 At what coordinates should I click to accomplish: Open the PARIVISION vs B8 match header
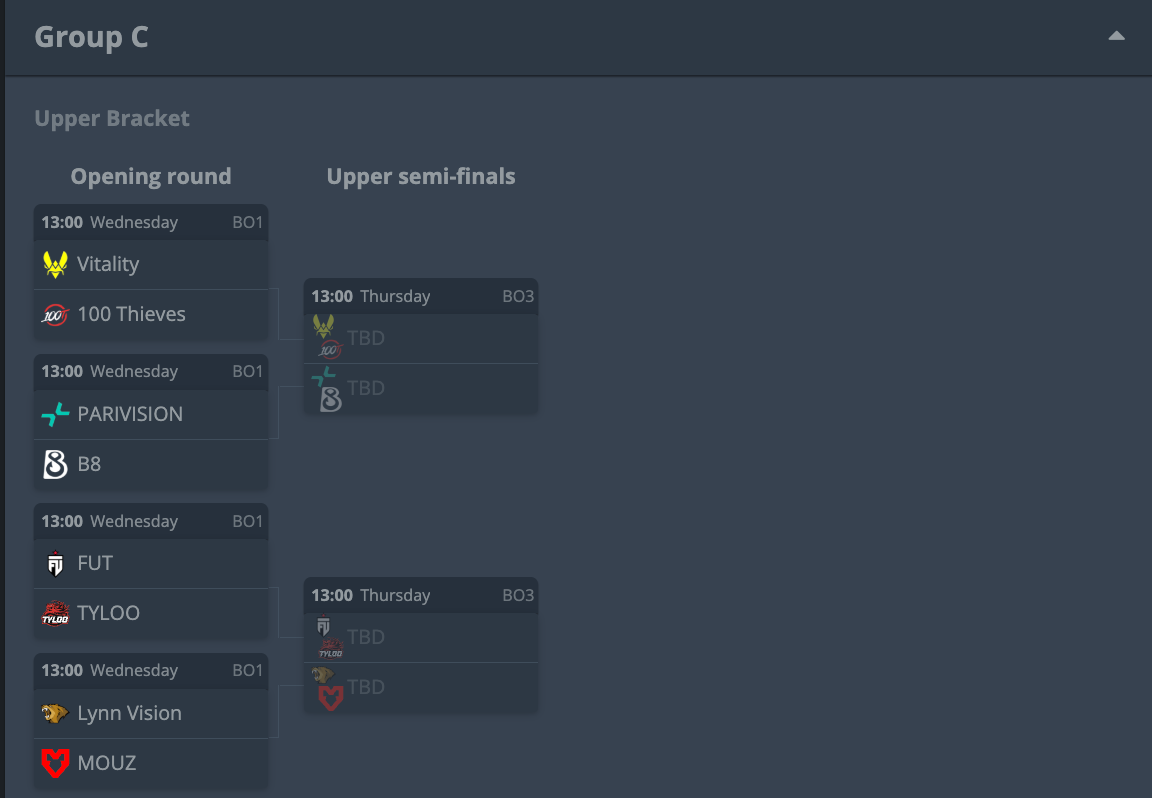pos(151,372)
